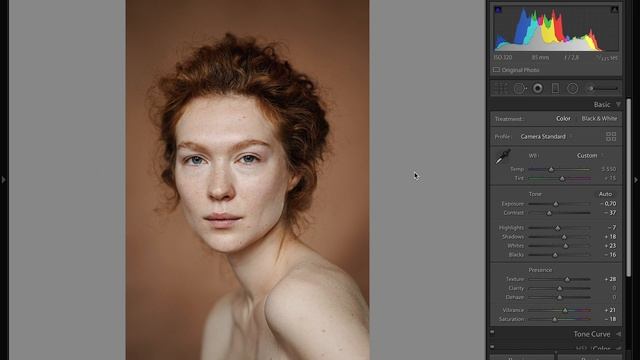Viewport: 640px width, 360px height.
Task: Select the Spot Removal tool
Action: coord(520,88)
